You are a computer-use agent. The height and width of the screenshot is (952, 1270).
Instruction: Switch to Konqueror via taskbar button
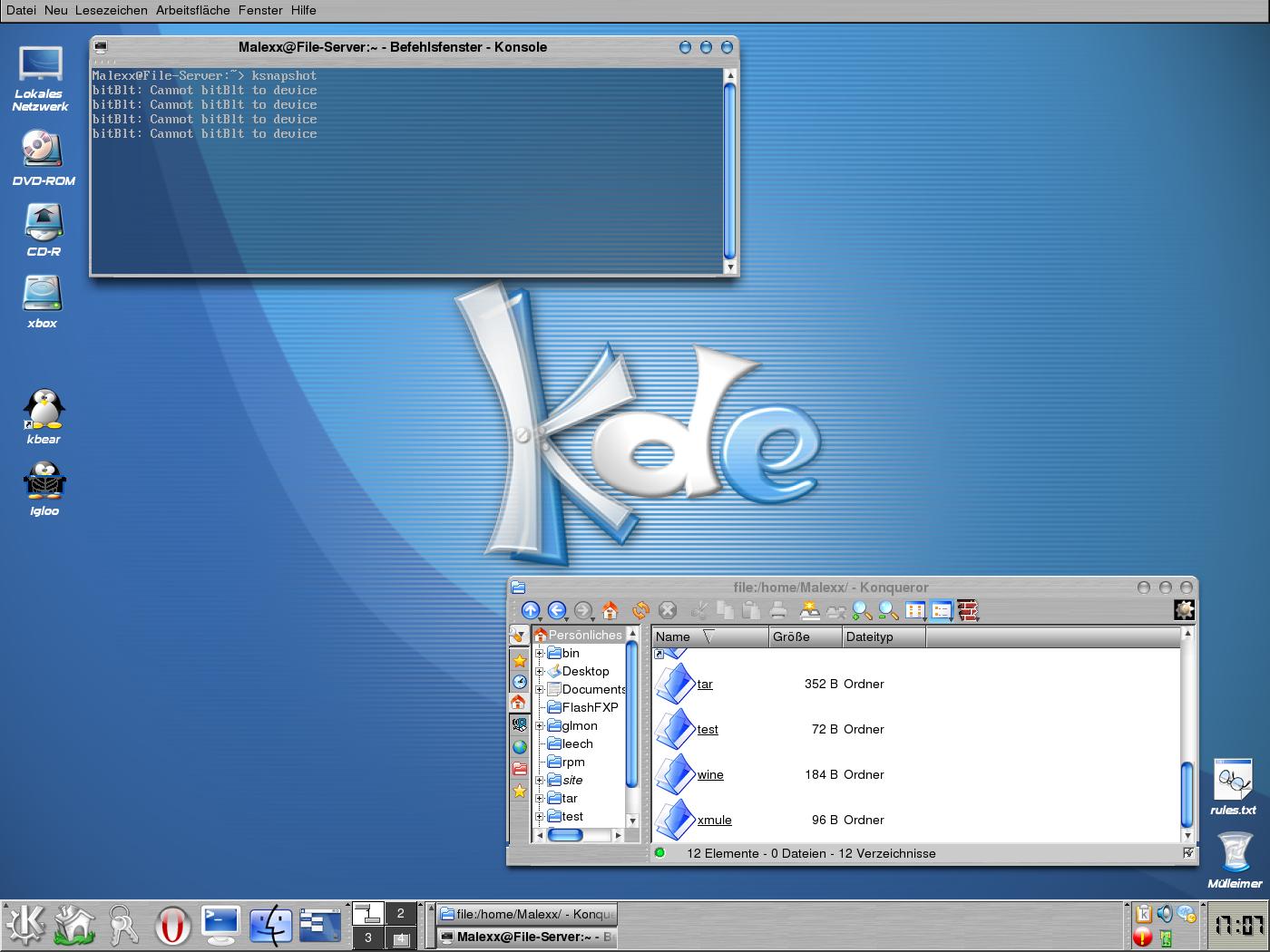click(x=527, y=914)
